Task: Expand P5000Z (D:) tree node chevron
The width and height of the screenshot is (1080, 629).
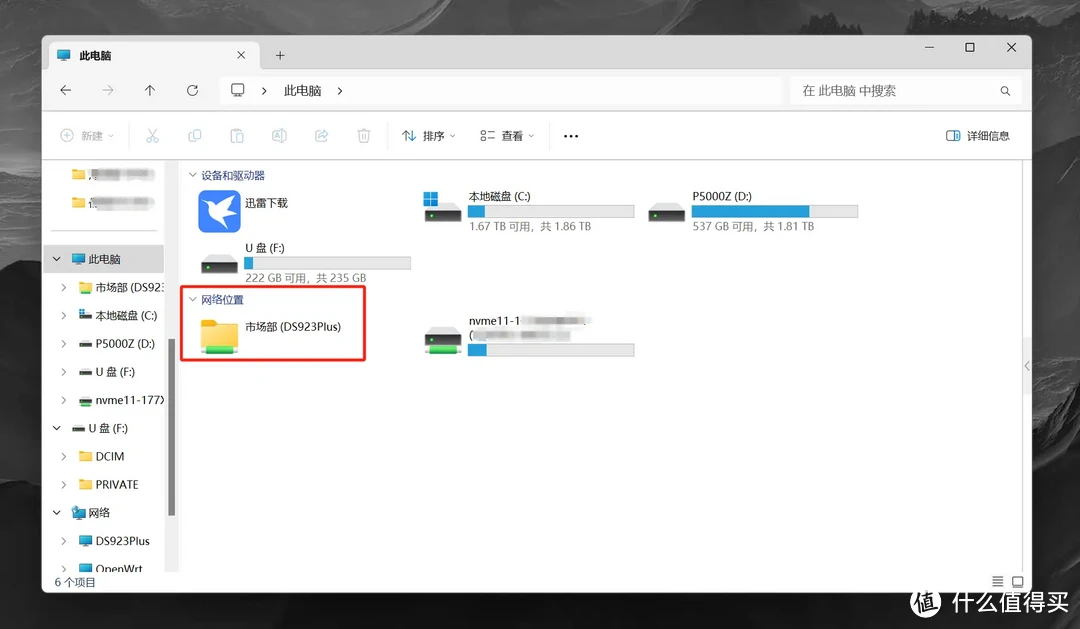Action: [x=63, y=344]
